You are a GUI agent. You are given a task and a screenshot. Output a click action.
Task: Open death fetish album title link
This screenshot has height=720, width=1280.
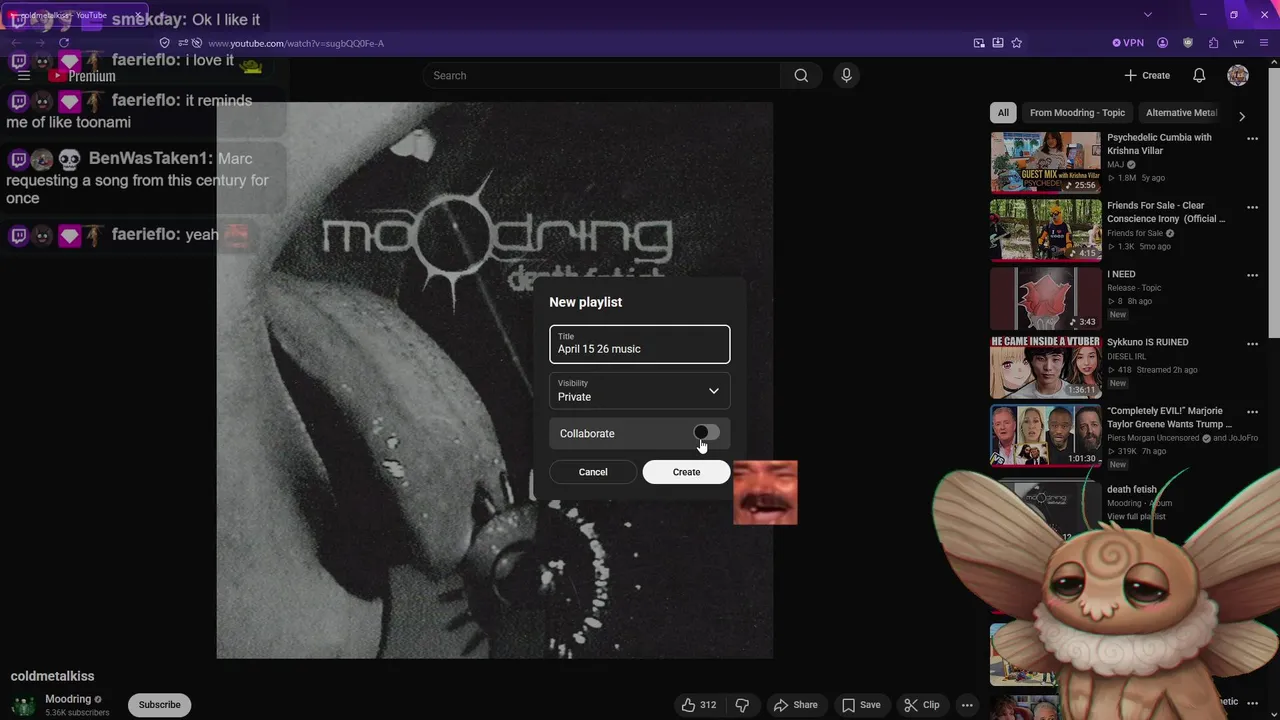(1132, 490)
